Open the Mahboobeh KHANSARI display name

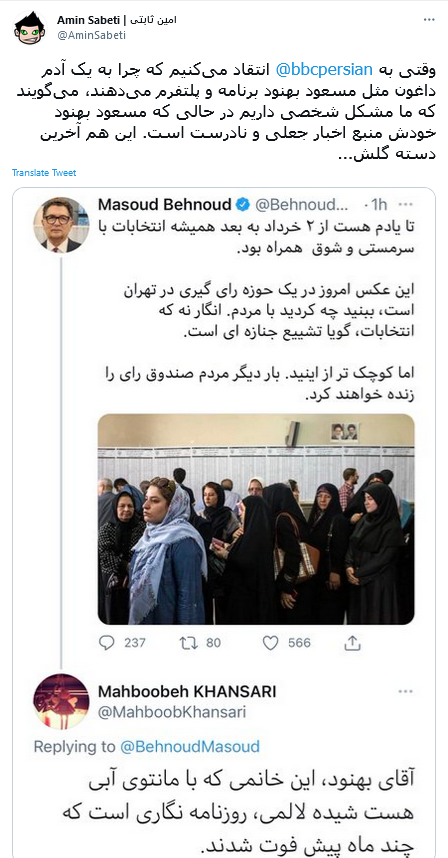click(187, 692)
